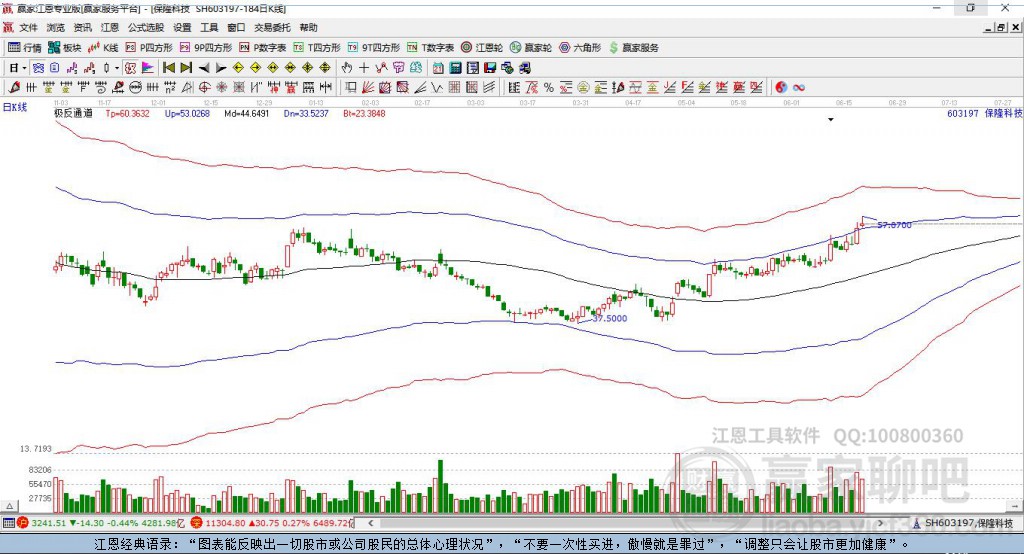Jump to last bar with skip-forward icon
The height and width of the screenshot is (554, 1024).
(186, 68)
